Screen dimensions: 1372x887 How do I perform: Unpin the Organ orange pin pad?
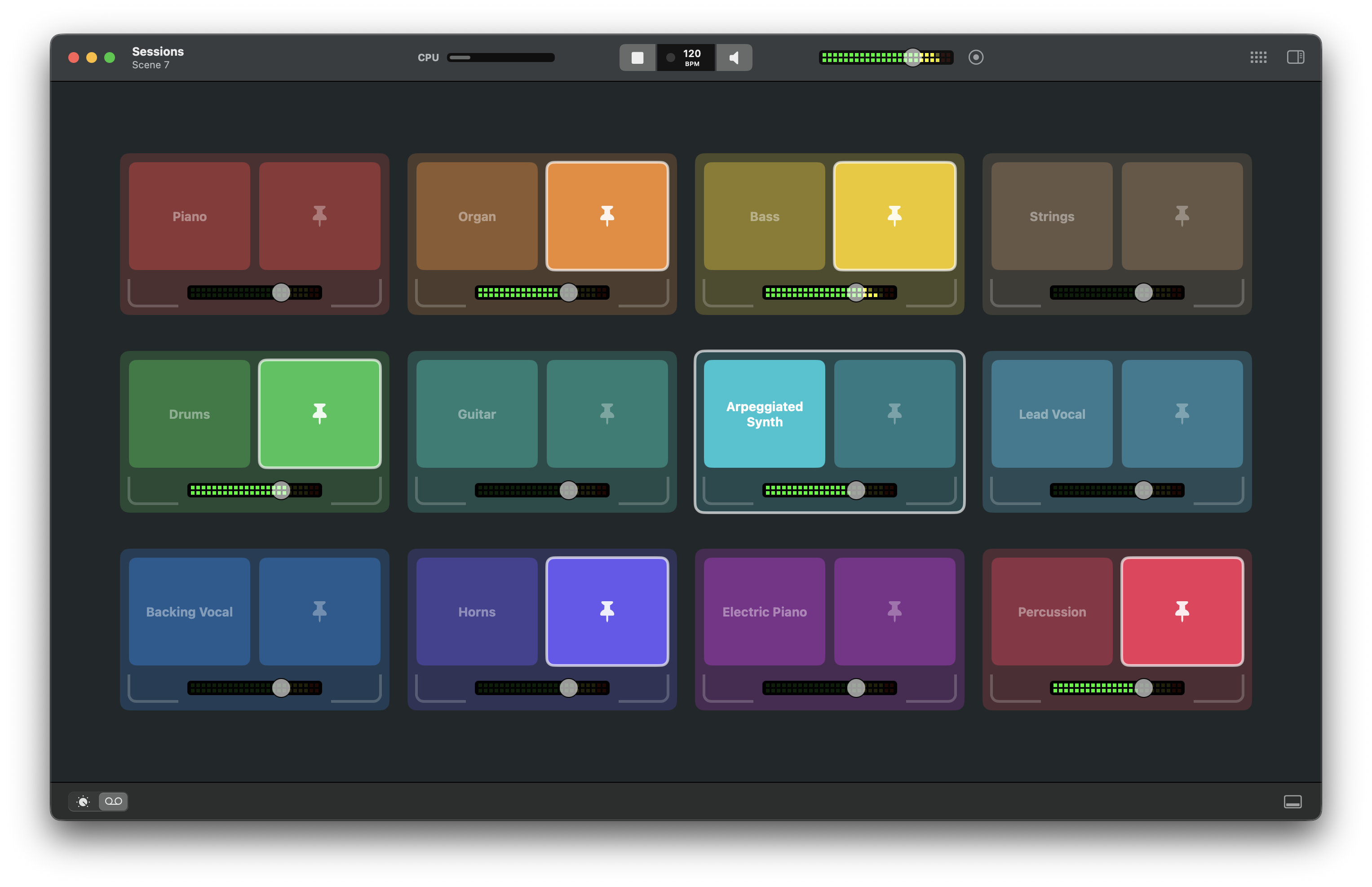tap(607, 216)
